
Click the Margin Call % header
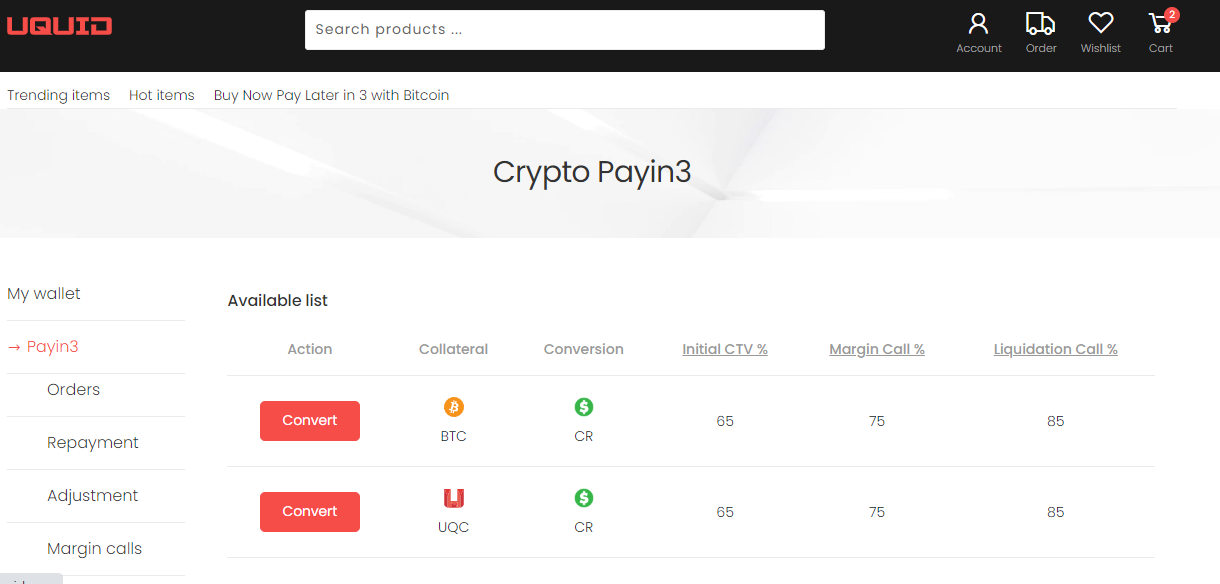point(877,349)
